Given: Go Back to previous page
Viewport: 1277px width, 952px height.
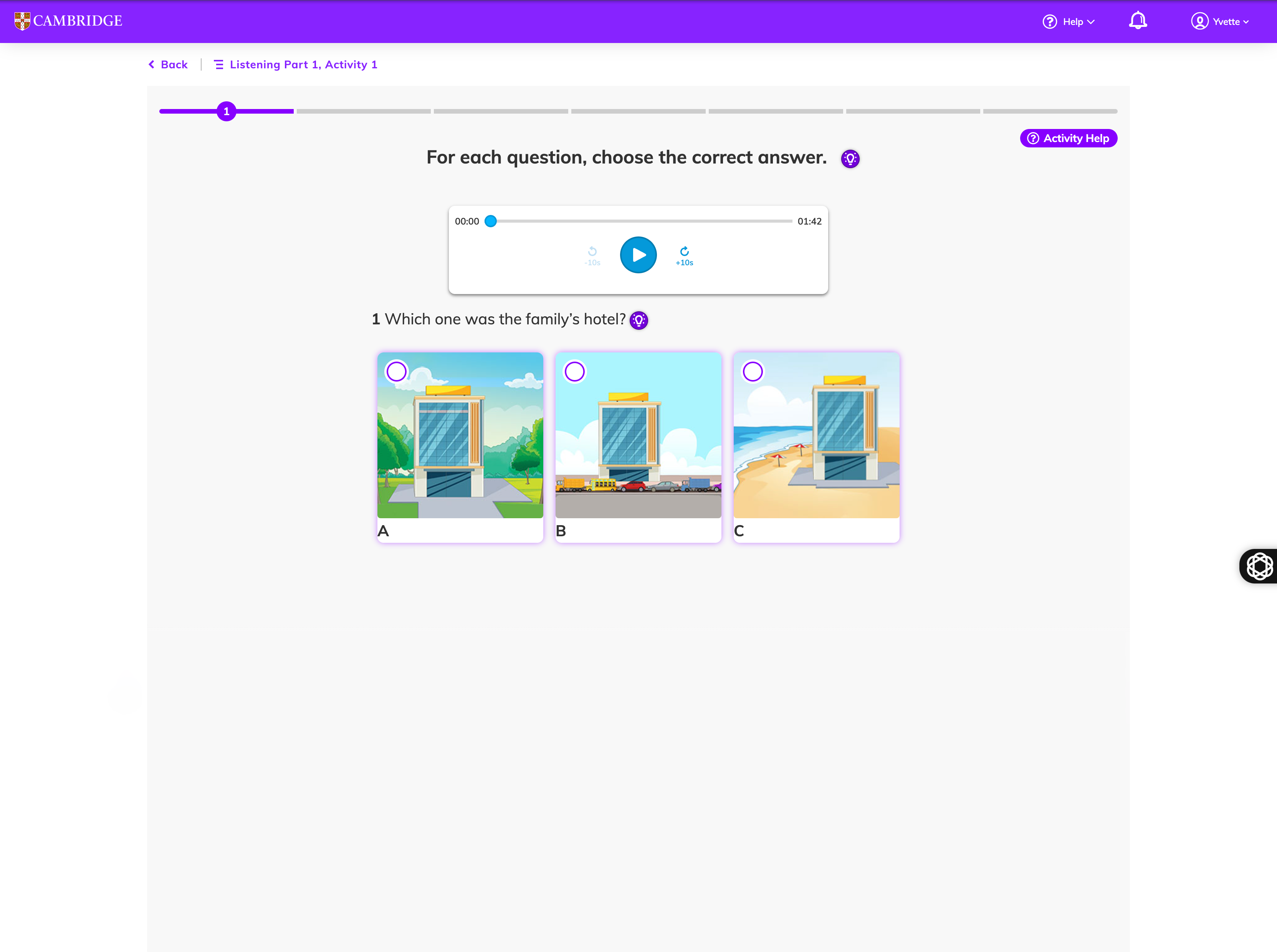Looking at the screenshot, I should click(x=168, y=64).
